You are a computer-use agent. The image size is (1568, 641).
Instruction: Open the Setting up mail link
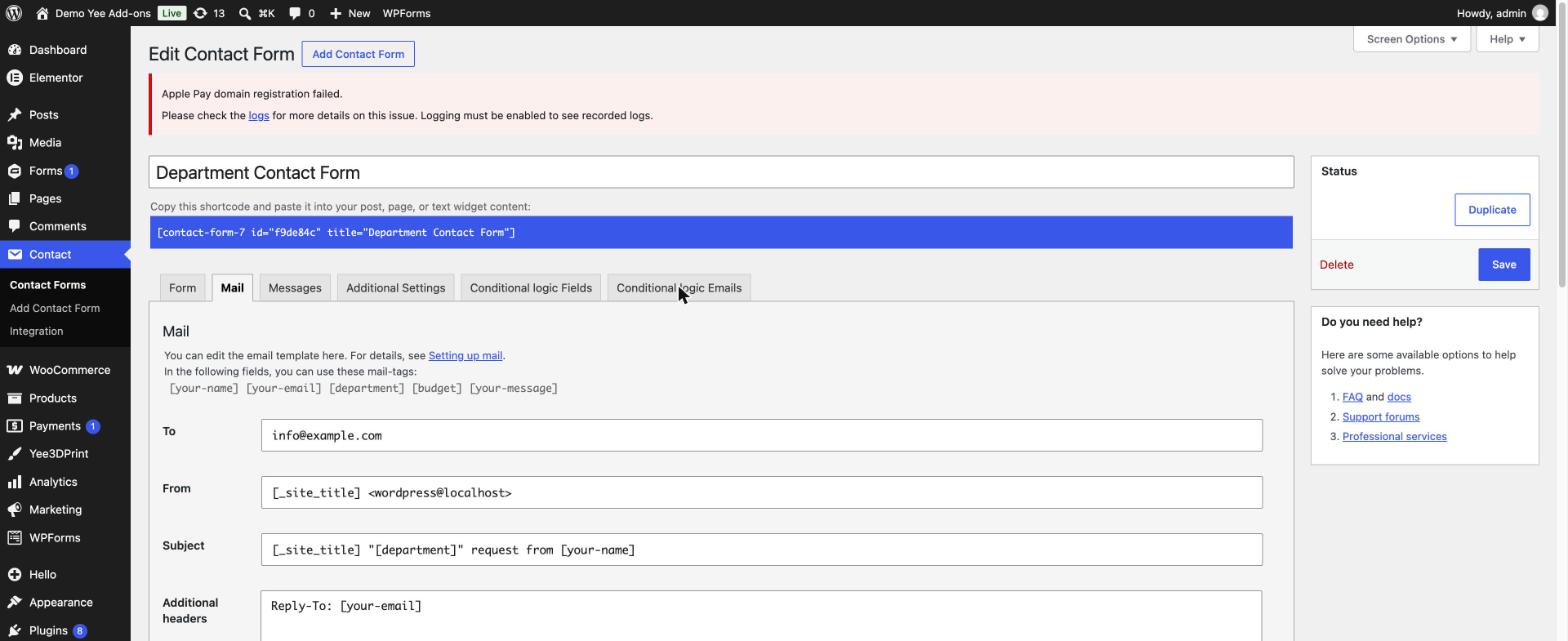point(465,356)
